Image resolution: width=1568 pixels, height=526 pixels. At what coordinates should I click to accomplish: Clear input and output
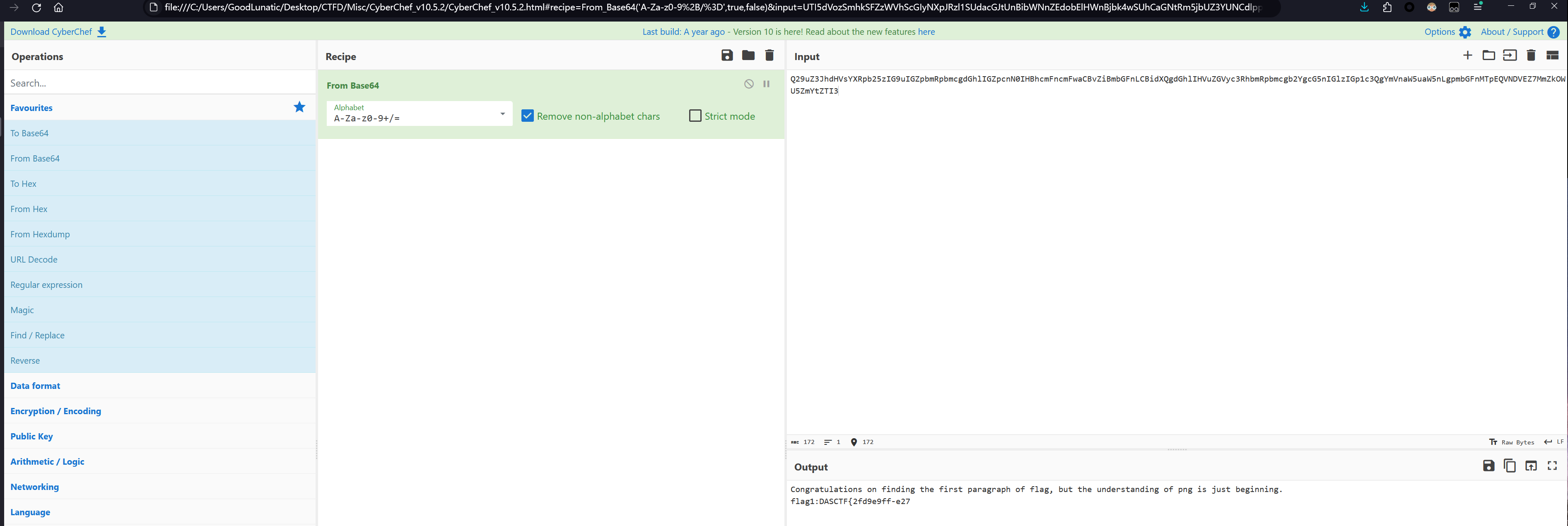click(1531, 55)
